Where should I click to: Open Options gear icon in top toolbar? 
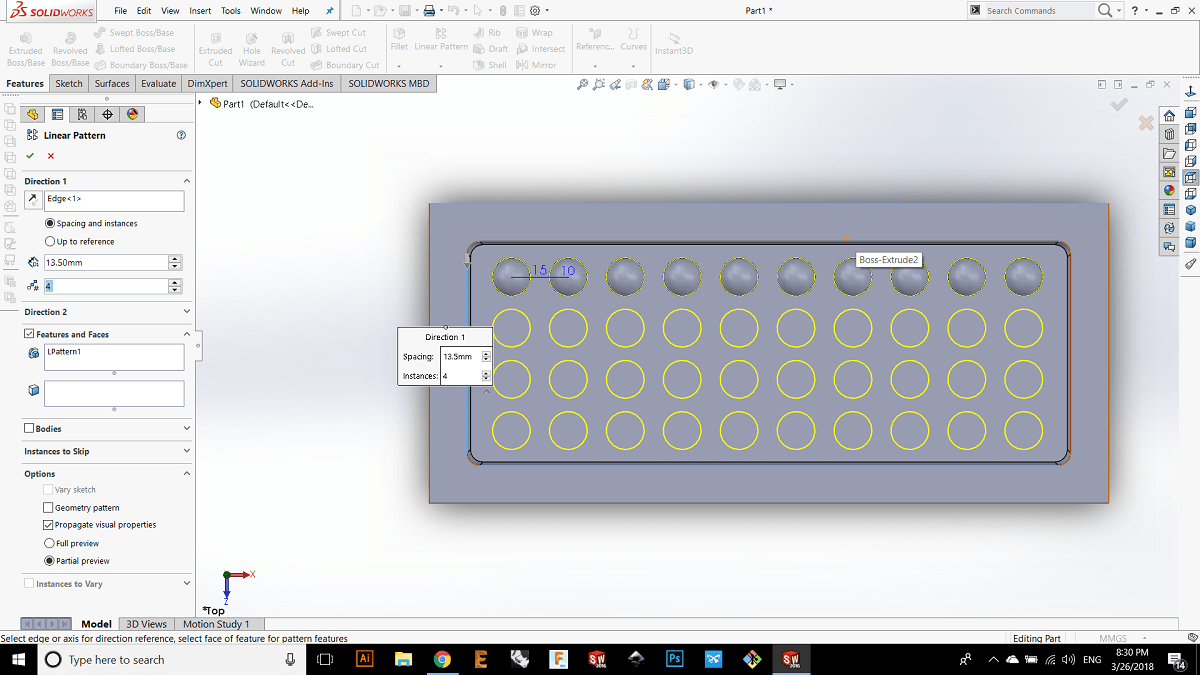point(536,10)
